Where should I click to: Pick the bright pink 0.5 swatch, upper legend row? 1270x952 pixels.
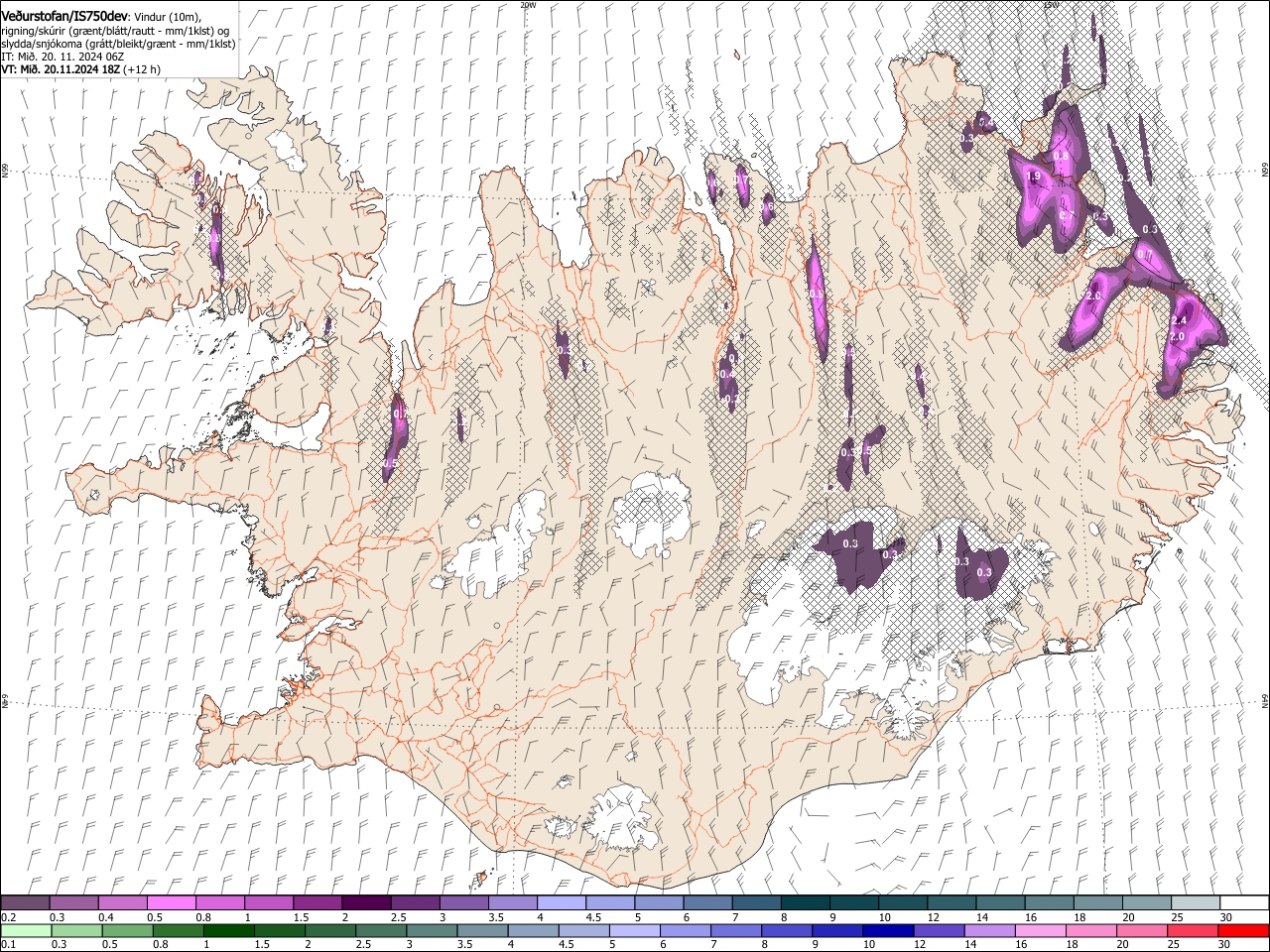point(171,902)
